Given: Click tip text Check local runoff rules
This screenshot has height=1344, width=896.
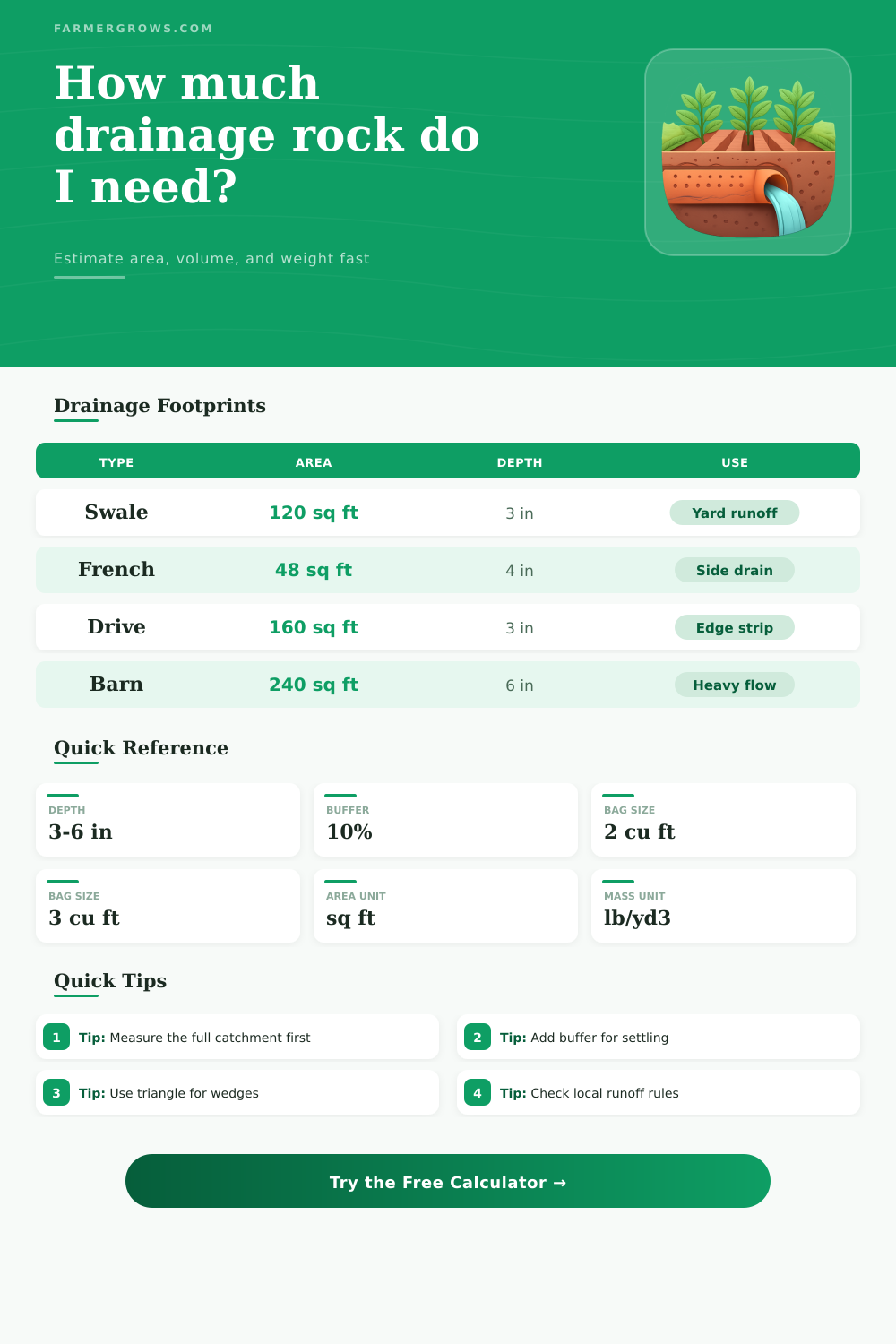Looking at the screenshot, I should [605, 1093].
